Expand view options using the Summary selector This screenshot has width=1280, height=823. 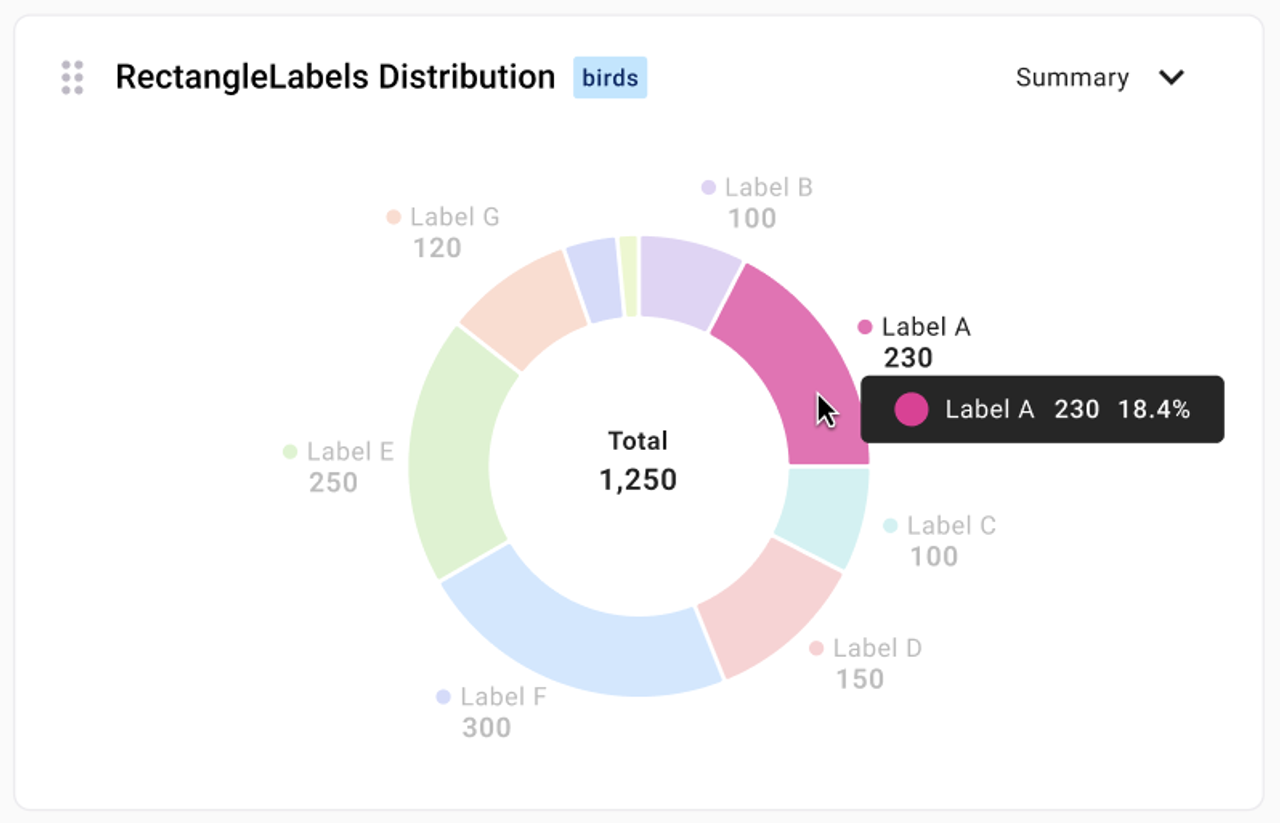click(1100, 77)
